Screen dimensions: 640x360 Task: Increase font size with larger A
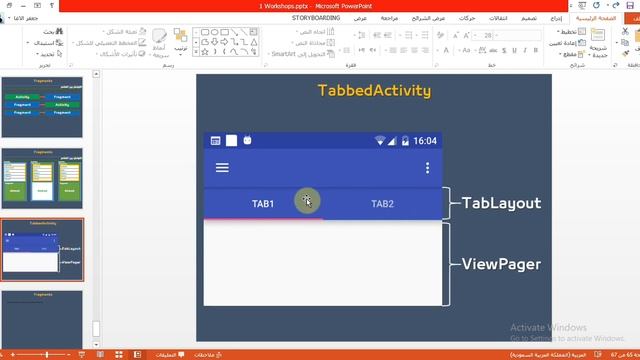467,36
